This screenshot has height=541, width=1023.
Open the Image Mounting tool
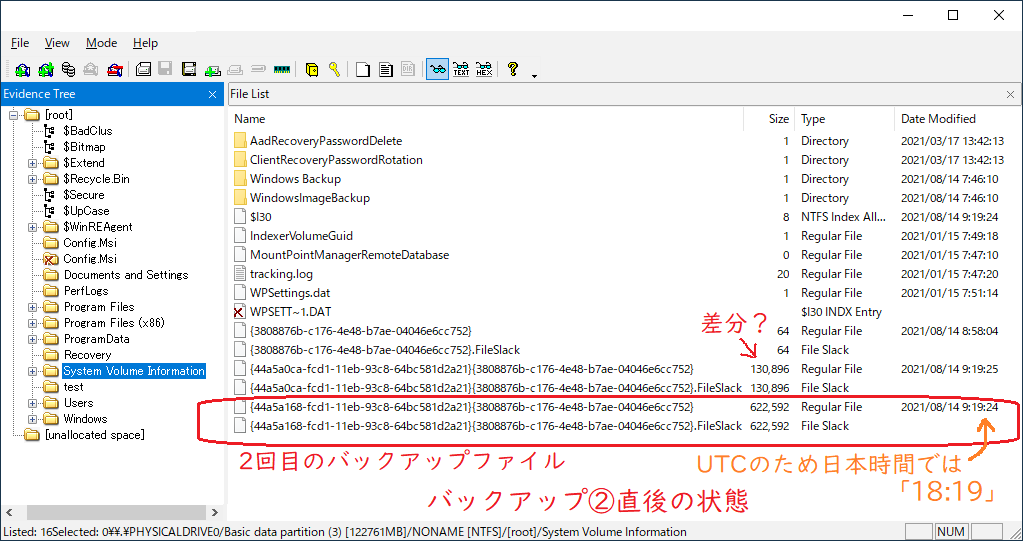[69, 69]
